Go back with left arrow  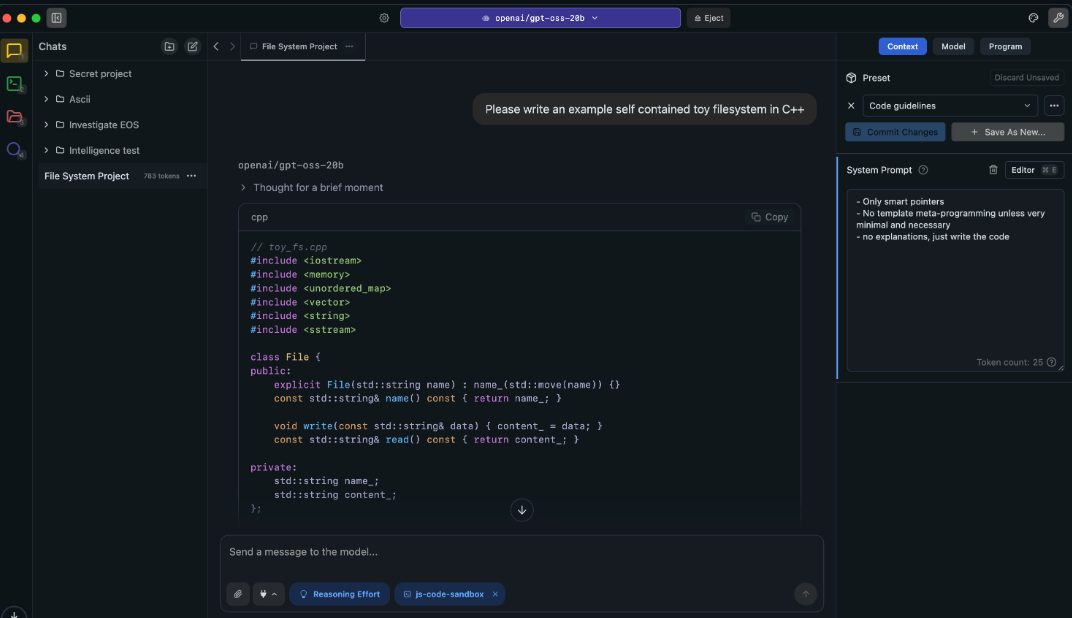(x=216, y=46)
